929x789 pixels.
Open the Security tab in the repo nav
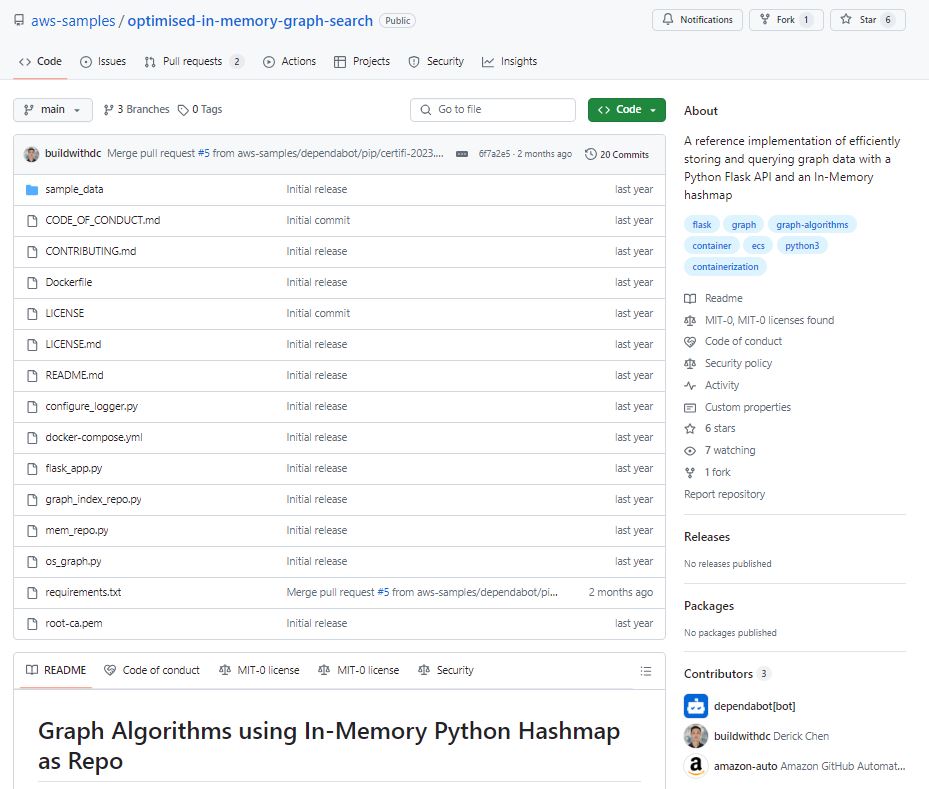coord(436,62)
